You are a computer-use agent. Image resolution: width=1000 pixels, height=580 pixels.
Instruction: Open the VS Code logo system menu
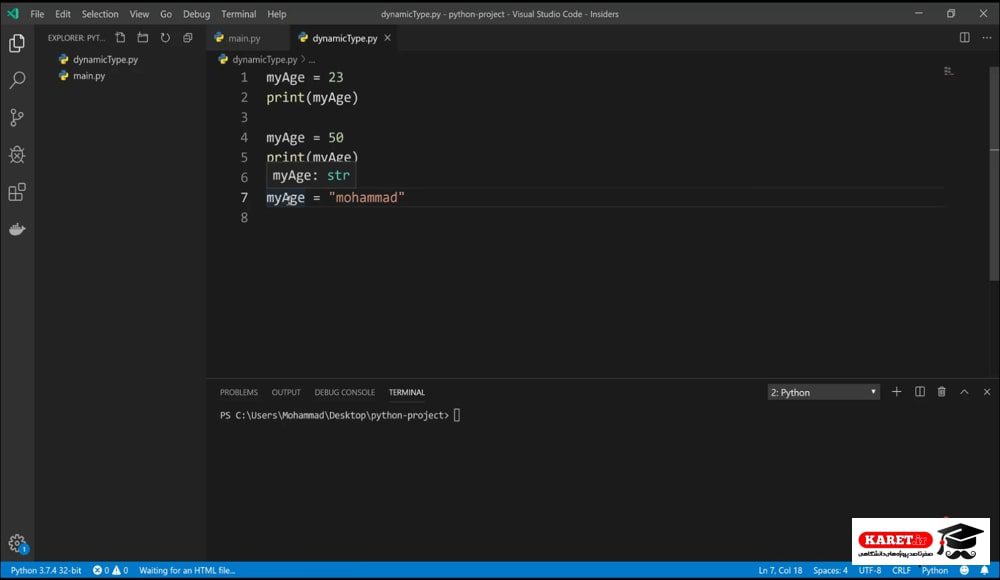[x=13, y=13]
